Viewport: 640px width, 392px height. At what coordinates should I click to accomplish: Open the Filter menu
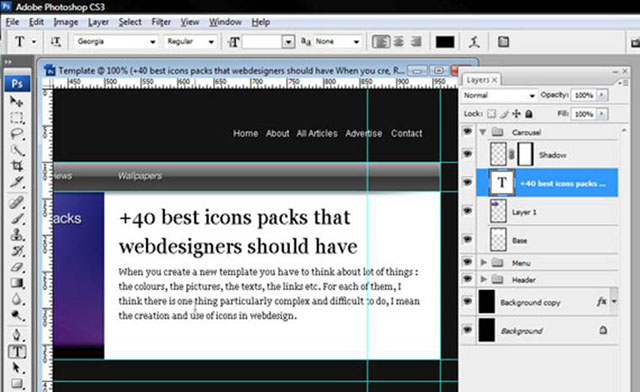(161, 22)
